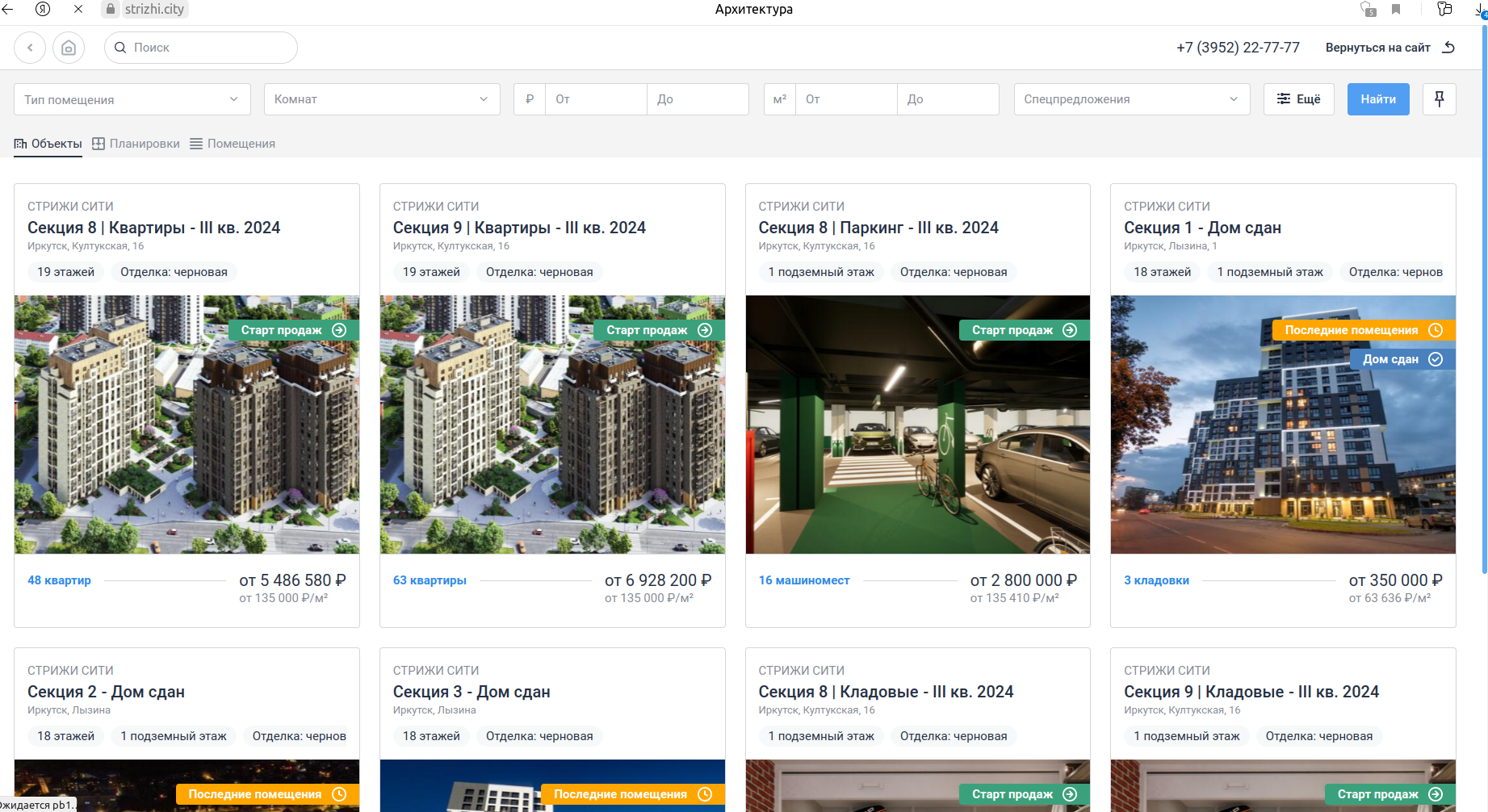Image resolution: width=1488 pixels, height=812 pixels.
Task: Open the 48 квартир link
Action: 59,580
